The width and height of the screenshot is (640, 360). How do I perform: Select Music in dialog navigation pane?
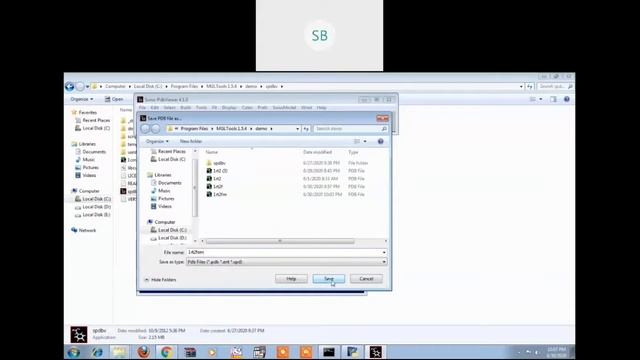point(164,191)
